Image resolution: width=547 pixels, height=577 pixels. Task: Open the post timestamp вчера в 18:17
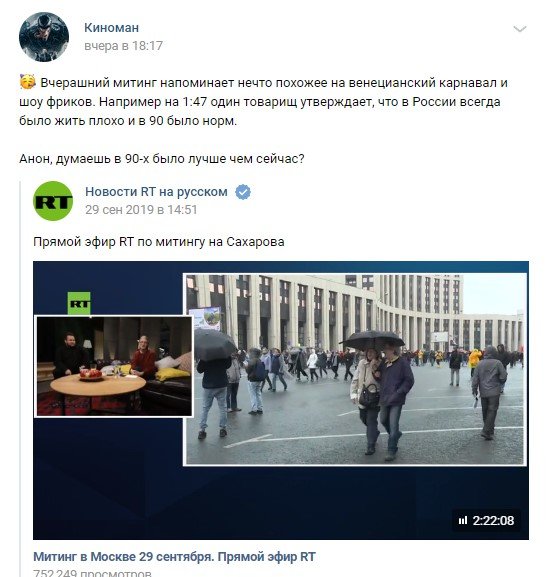[x=123, y=46]
